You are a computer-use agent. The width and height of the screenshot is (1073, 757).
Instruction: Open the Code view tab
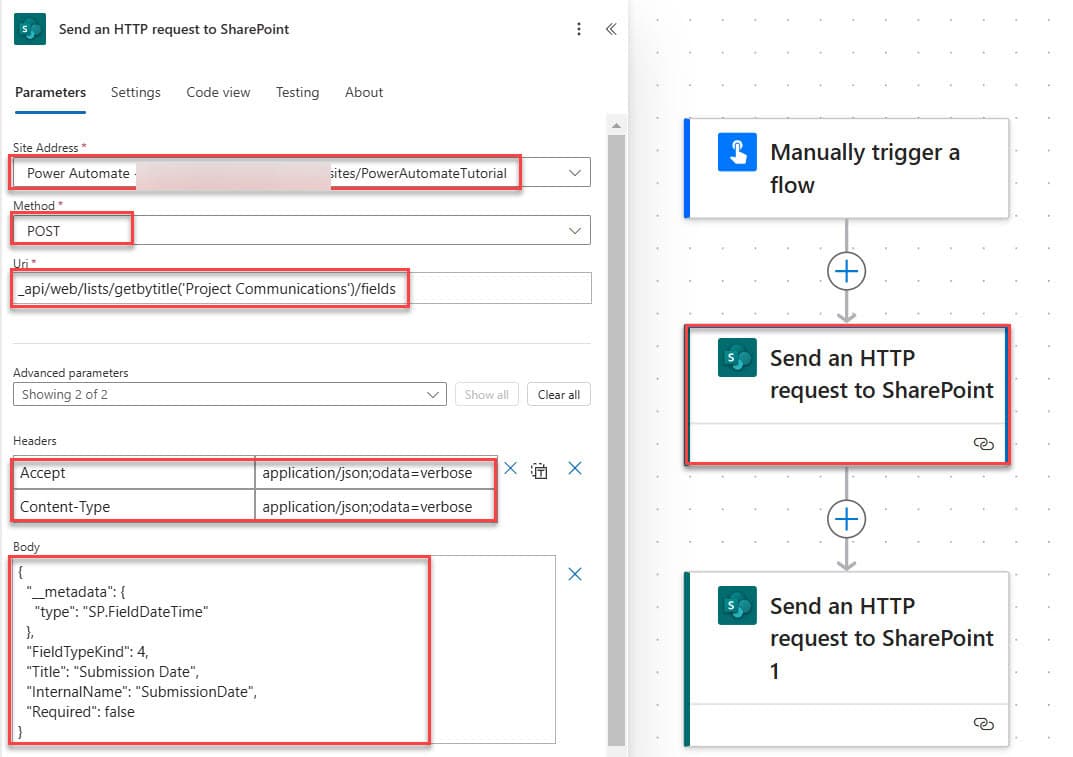point(218,92)
